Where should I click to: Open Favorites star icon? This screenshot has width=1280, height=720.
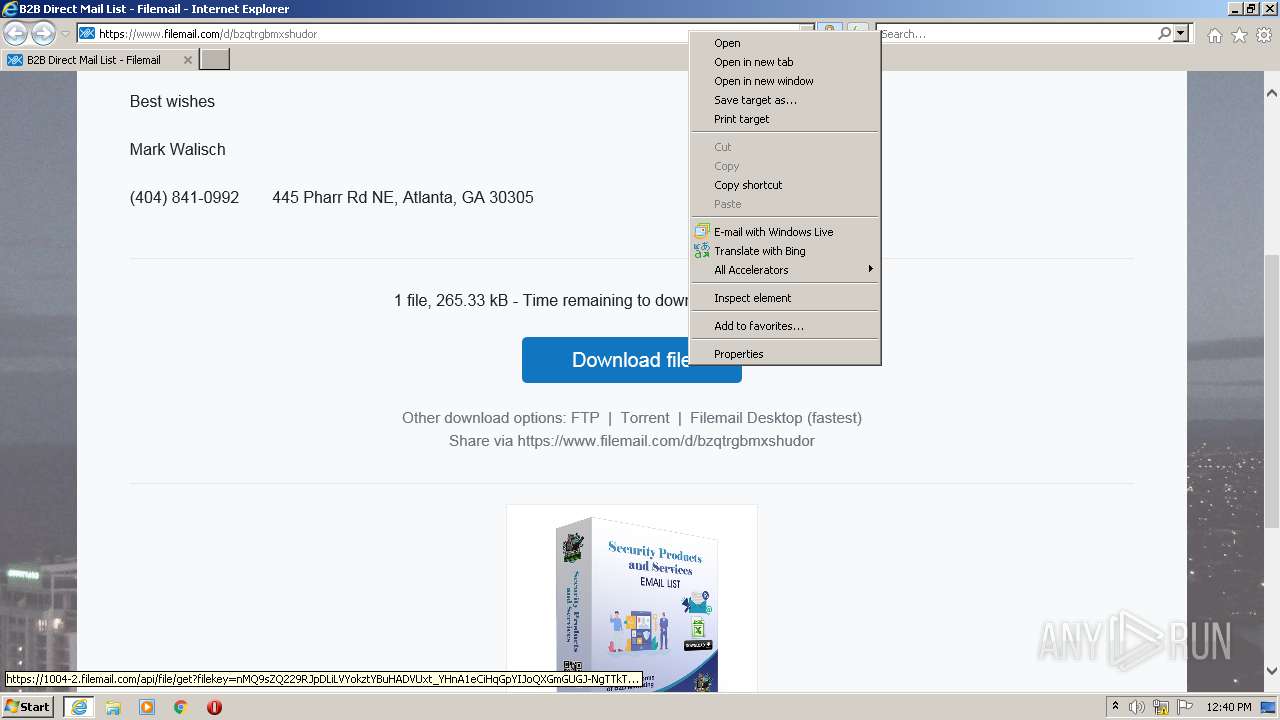(x=1239, y=35)
